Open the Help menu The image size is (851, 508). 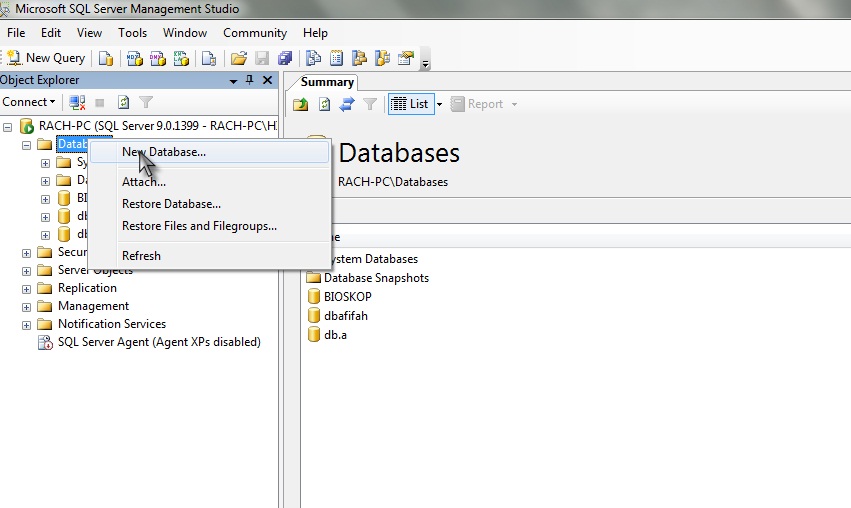pos(315,33)
